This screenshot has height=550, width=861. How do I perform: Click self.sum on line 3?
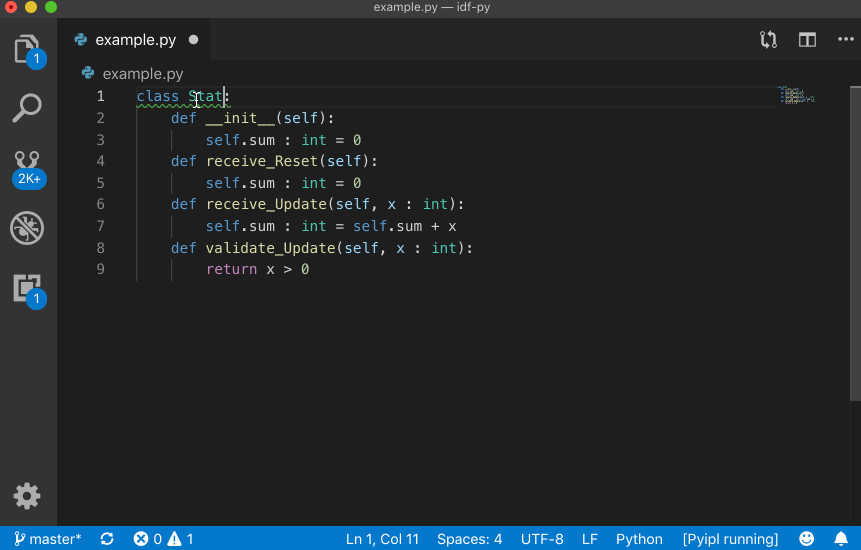(x=240, y=140)
